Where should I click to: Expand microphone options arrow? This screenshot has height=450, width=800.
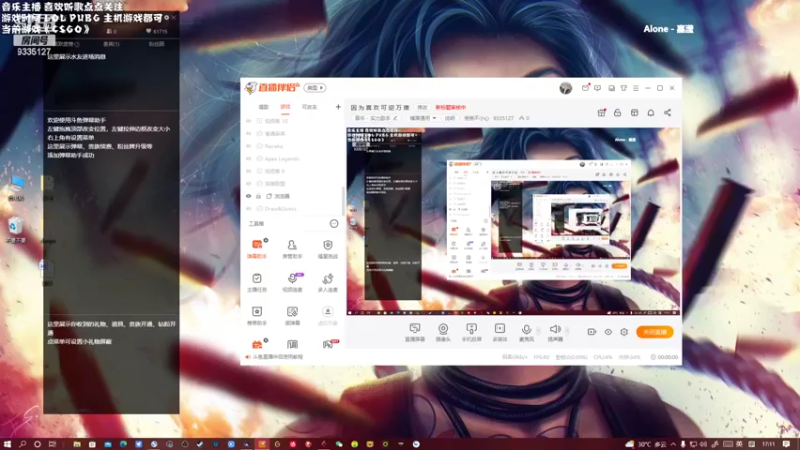(538, 331)
